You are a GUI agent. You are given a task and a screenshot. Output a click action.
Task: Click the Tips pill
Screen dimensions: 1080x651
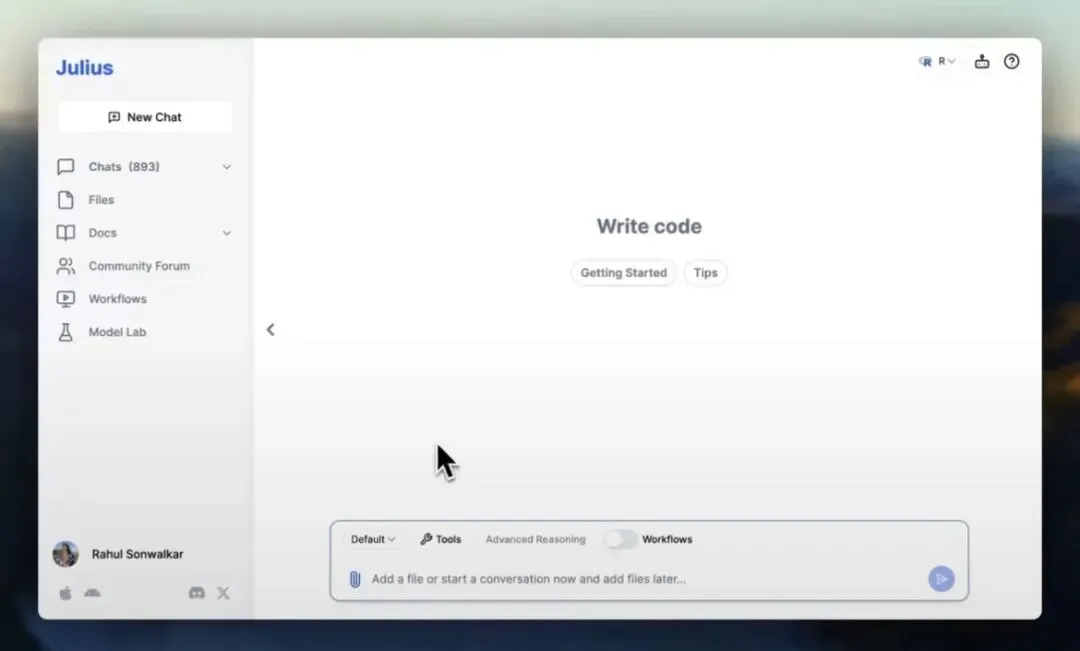pyautogui.click(x=705, y=273)
